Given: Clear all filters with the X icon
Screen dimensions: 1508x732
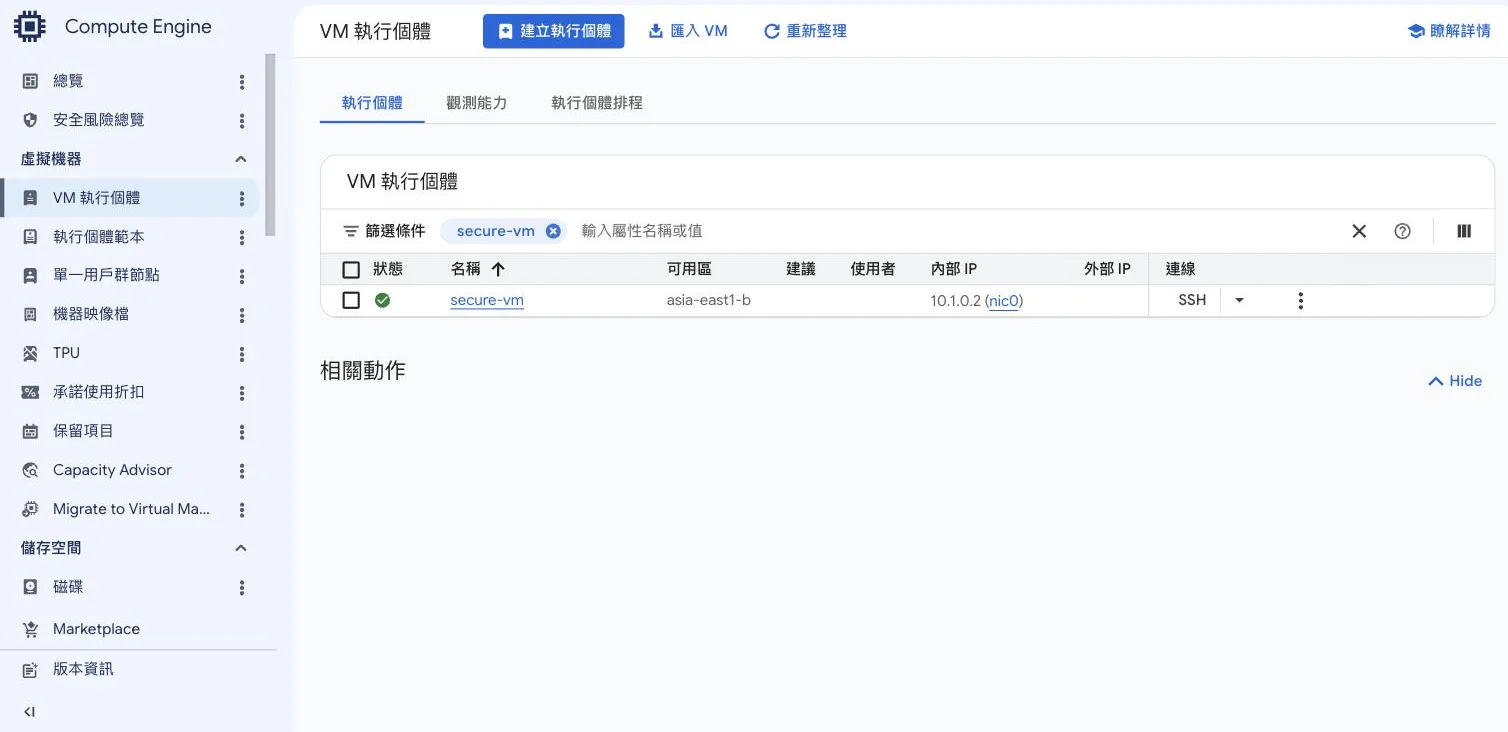Looking at the screenshot, I should point(1359,231).
